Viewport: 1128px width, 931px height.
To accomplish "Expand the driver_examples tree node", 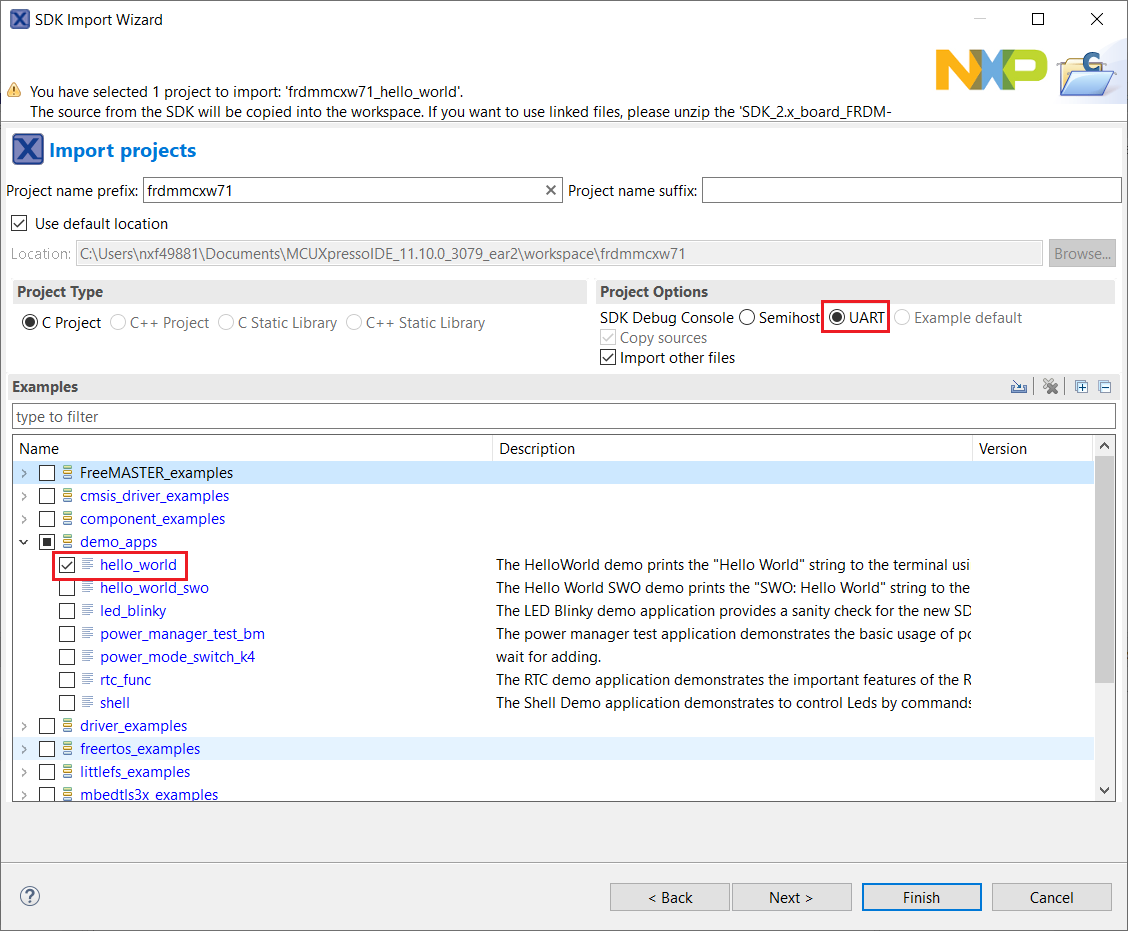I will click(24, 726).
